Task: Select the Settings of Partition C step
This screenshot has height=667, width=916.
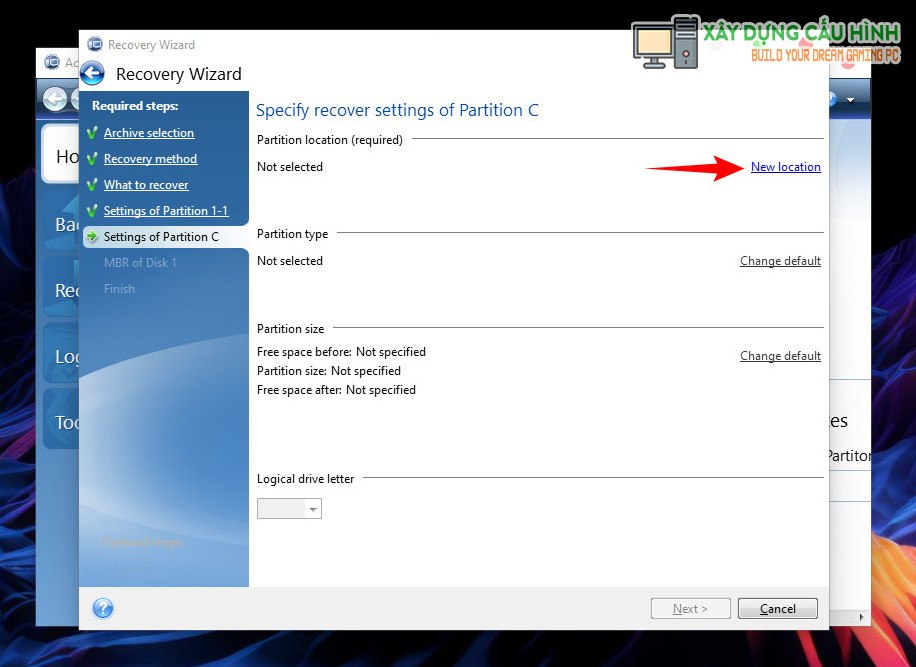Action: [161, 237]
